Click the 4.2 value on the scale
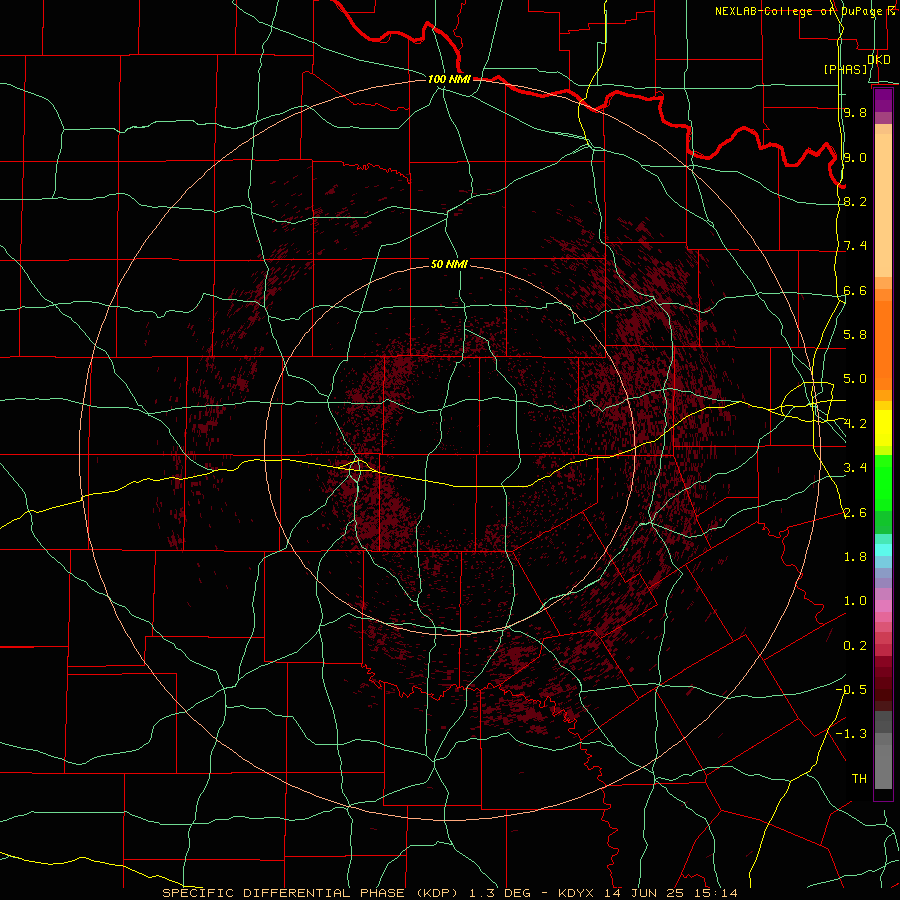Viewport: 900px width, 900px height. coord(855,424)
